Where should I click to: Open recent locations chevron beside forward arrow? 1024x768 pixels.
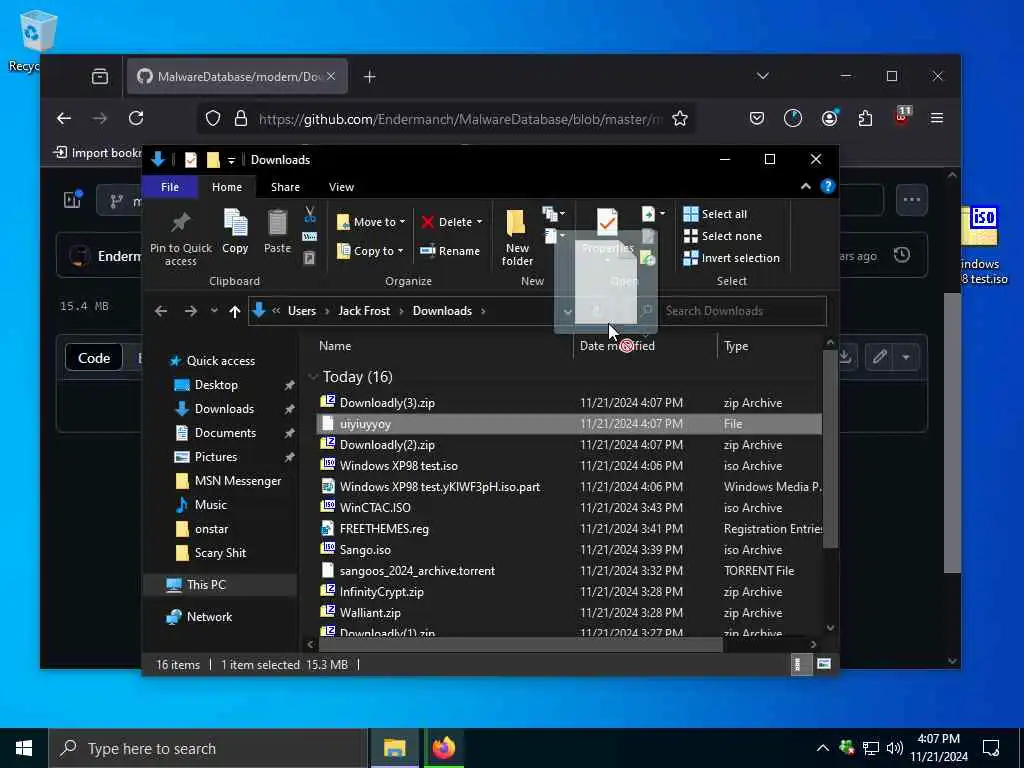tap(214, 312)
